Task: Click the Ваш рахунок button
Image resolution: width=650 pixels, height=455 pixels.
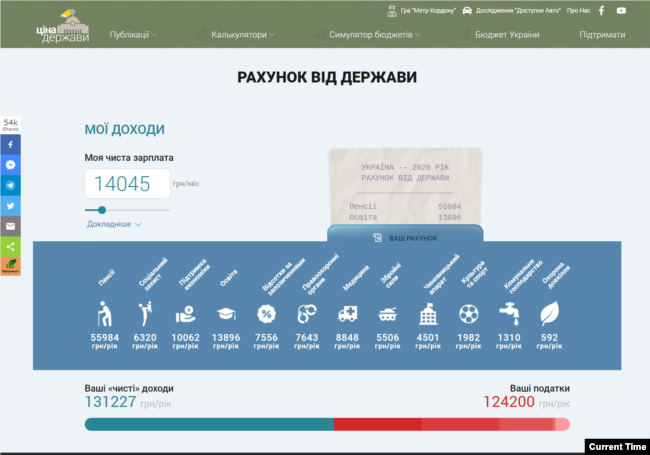Action: pyautogui.click(x=405, y=238)
